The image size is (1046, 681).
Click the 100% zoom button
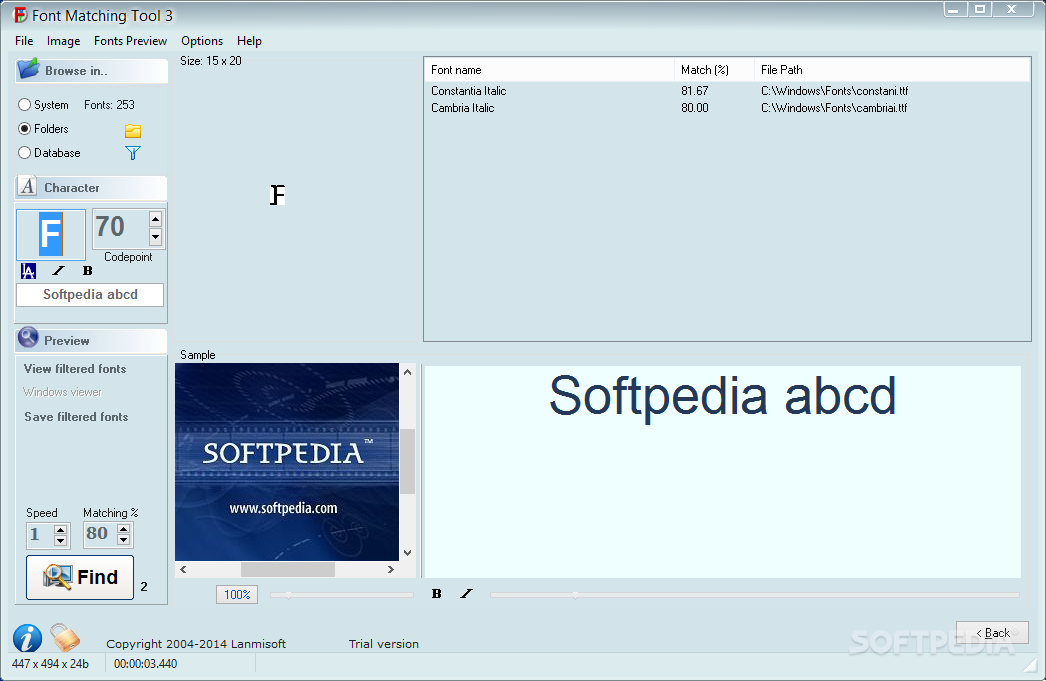[x=237, y=594]
